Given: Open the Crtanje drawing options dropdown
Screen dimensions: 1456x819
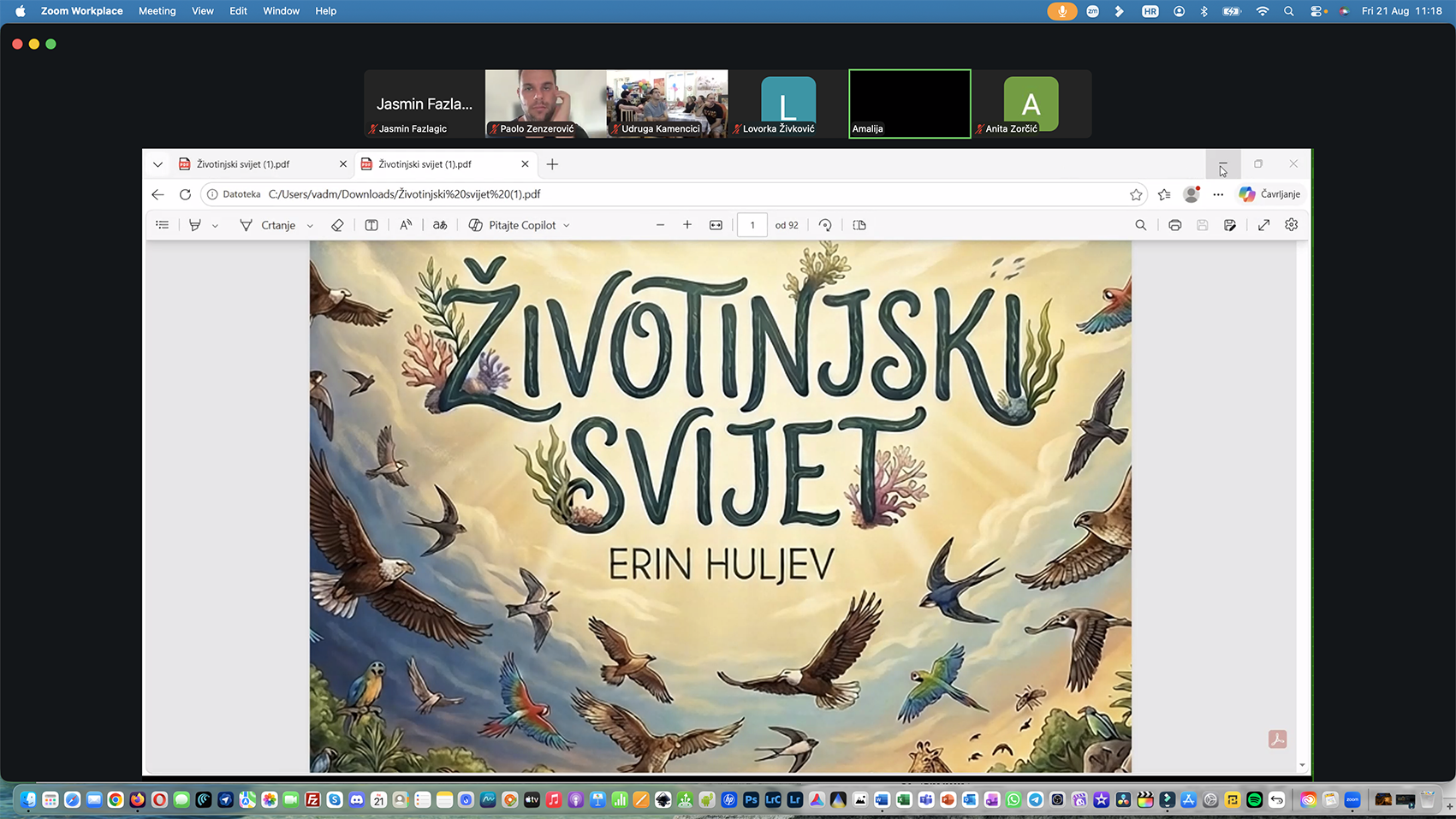Looking at the screenshot, I should [310, 226].
